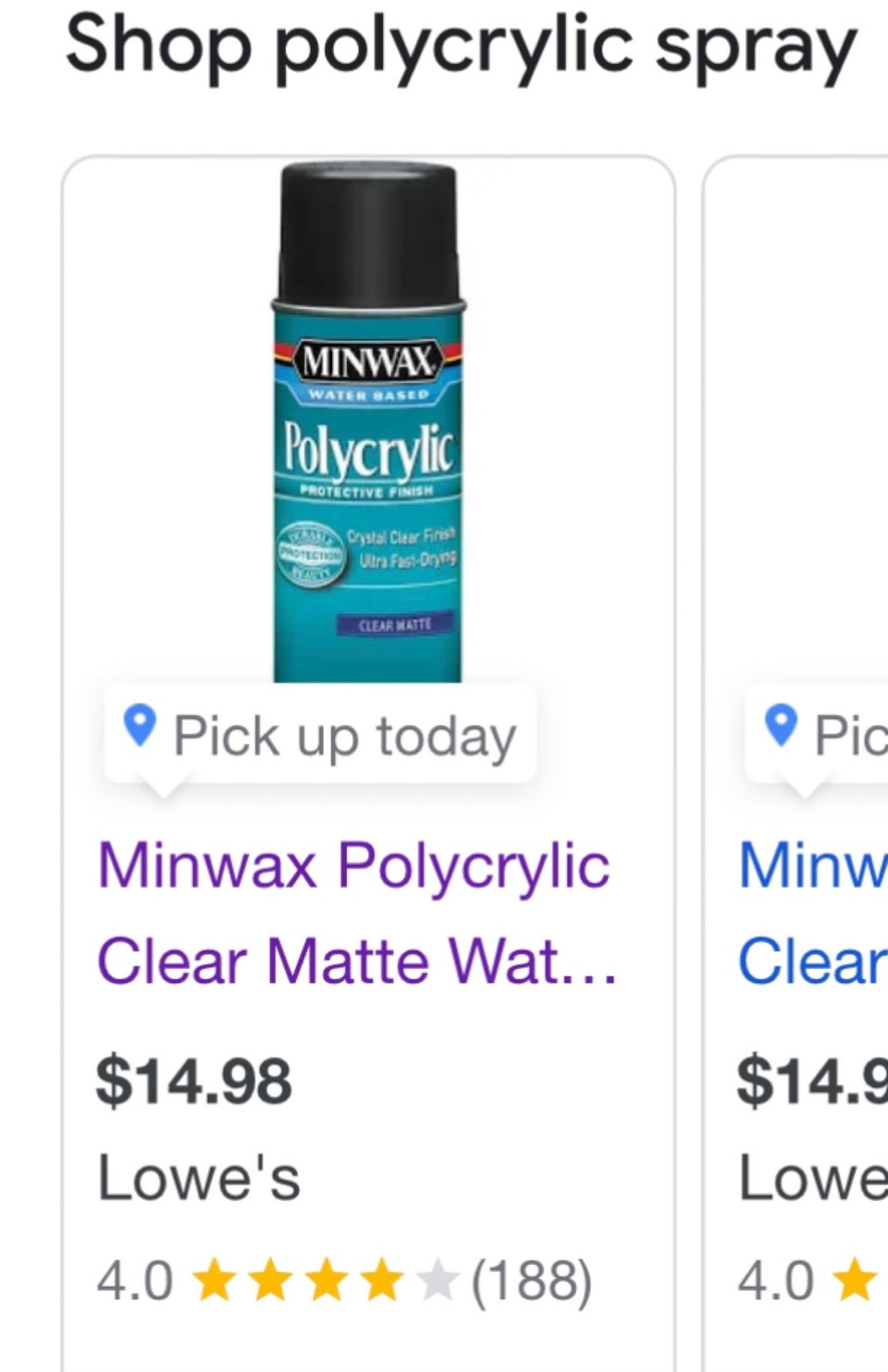The height and width of the screenshot is (1372, 888).
Task: Click the 4.0 rating number on first card
Action: 134,1280
